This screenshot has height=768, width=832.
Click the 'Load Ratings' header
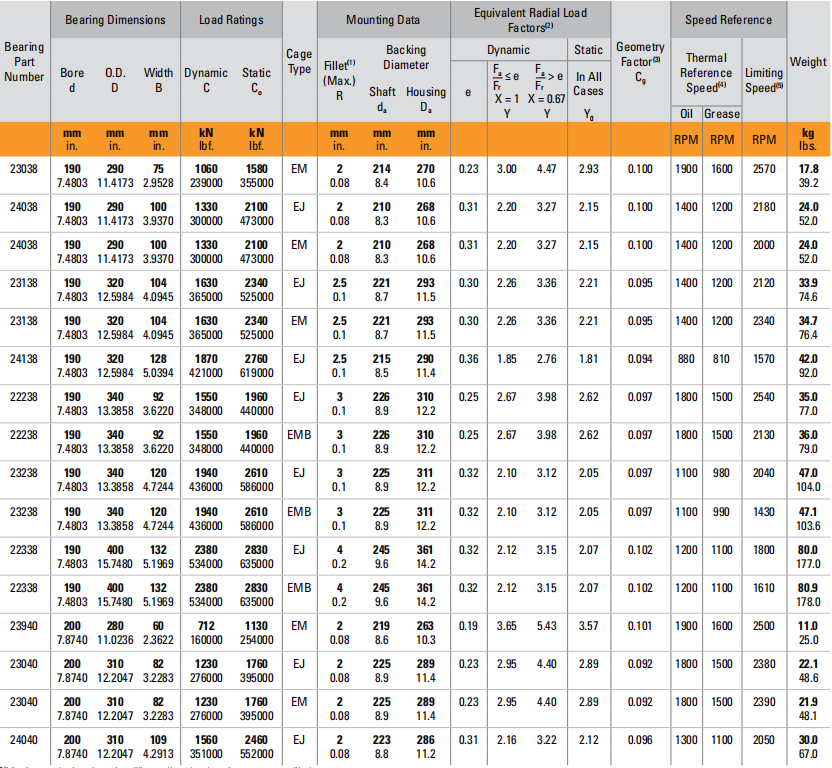click(231, 20)
